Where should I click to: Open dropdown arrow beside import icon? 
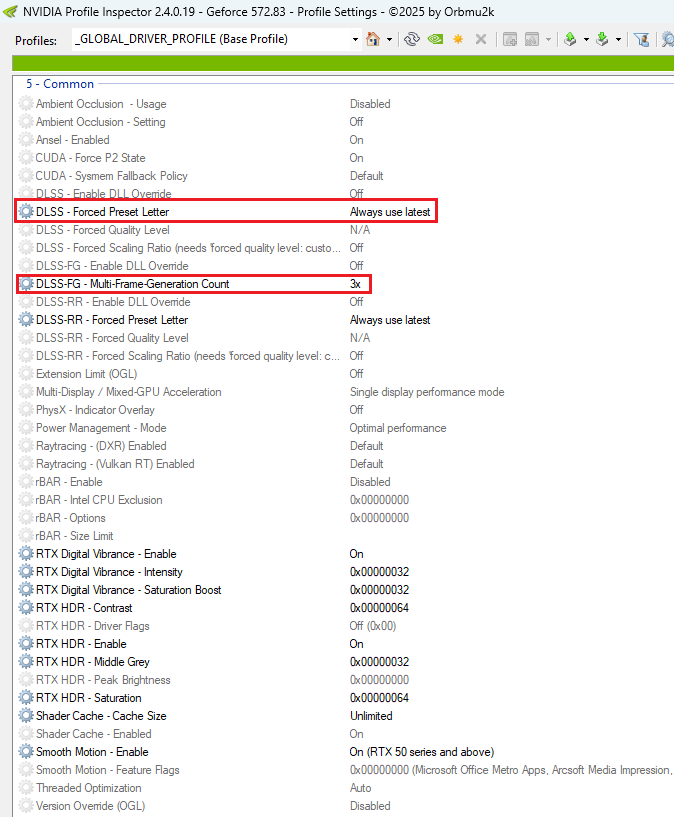618,40
